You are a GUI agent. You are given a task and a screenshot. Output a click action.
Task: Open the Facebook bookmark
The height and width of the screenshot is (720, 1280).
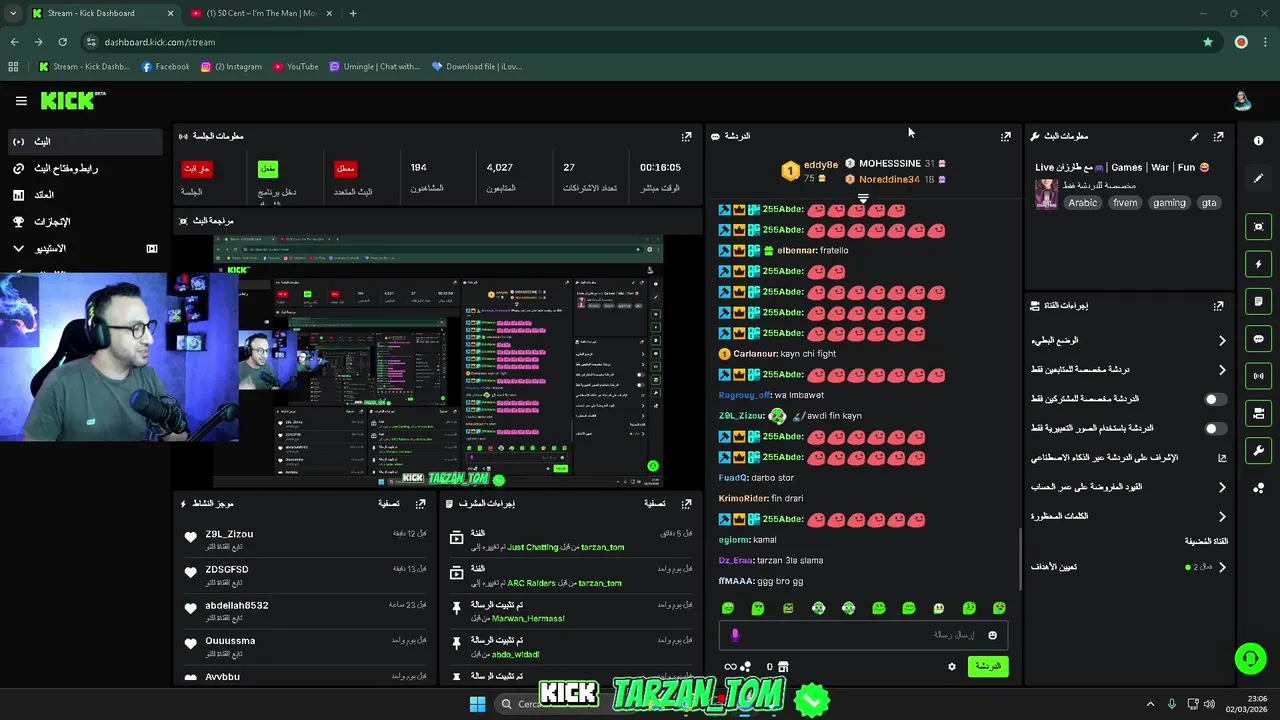click(166, 67)
